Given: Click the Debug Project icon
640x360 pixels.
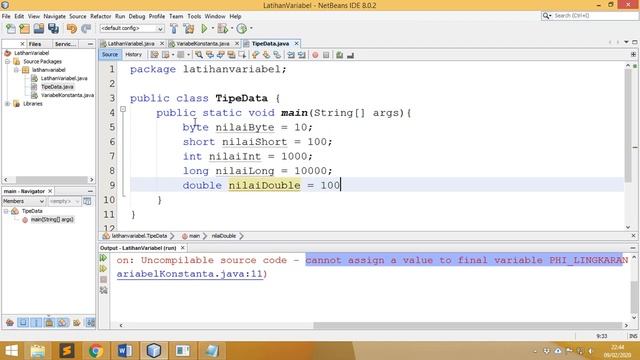Looking at the screenshot, I should click(x=222, y=29).
